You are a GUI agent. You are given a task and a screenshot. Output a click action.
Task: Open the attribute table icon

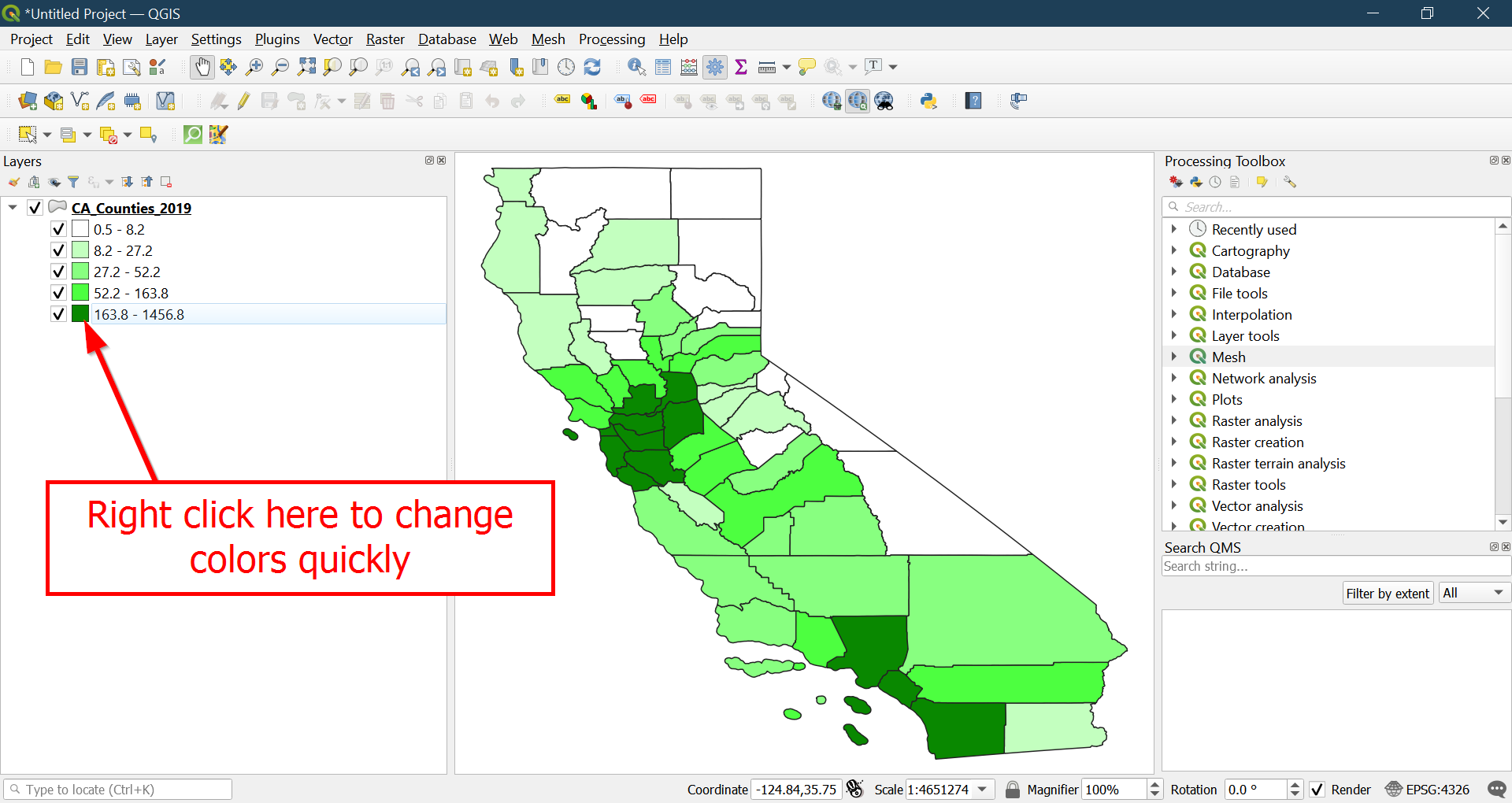point(663,68)
